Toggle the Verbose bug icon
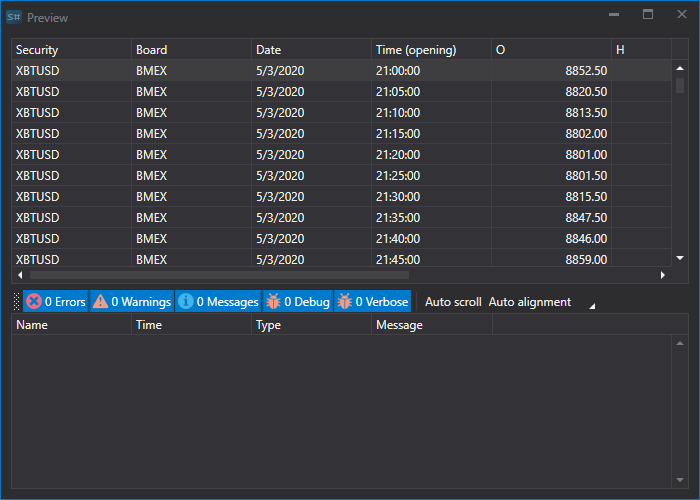 345,302
